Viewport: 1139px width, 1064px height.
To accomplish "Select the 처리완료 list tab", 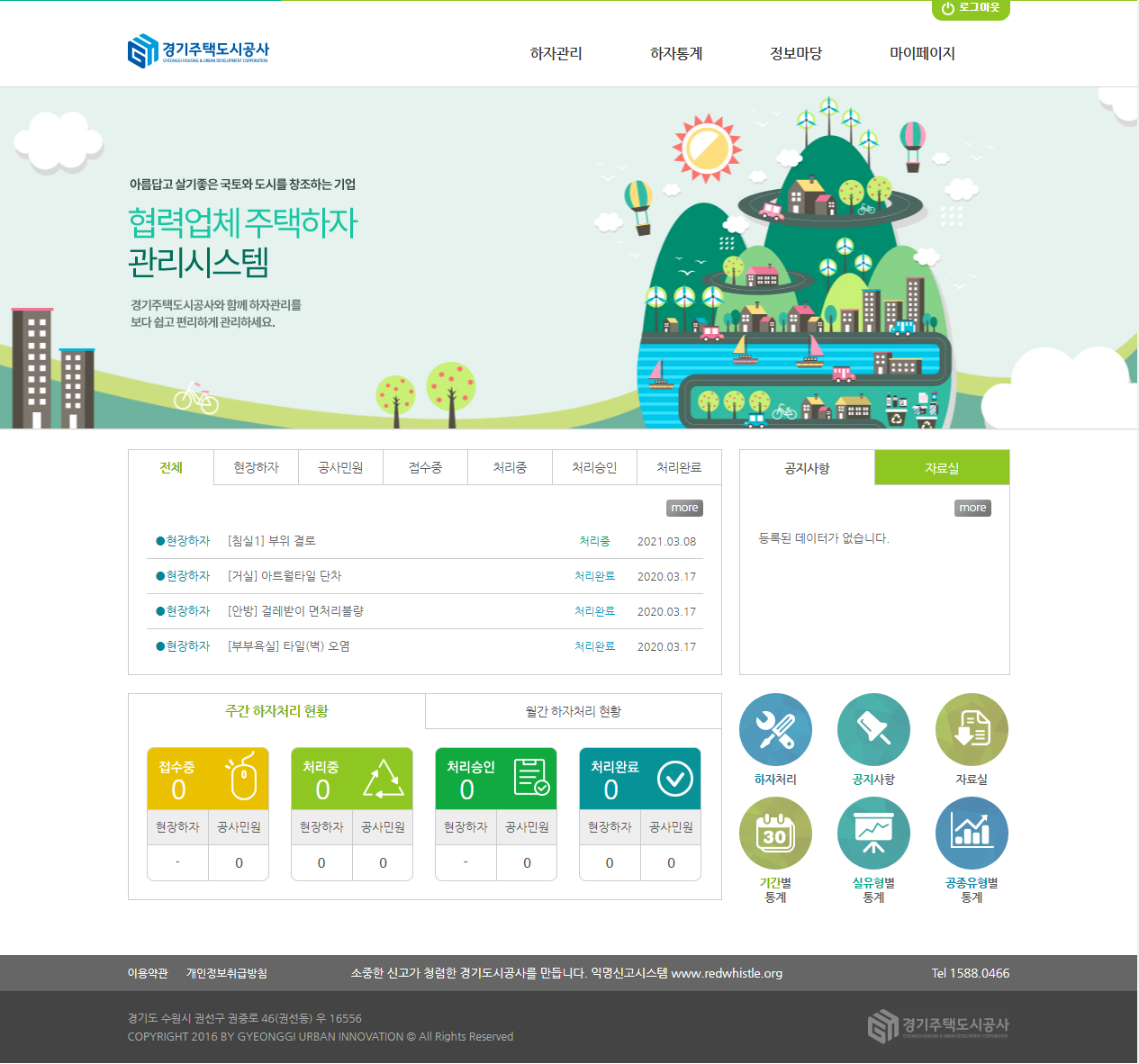I will coord(679,468).
